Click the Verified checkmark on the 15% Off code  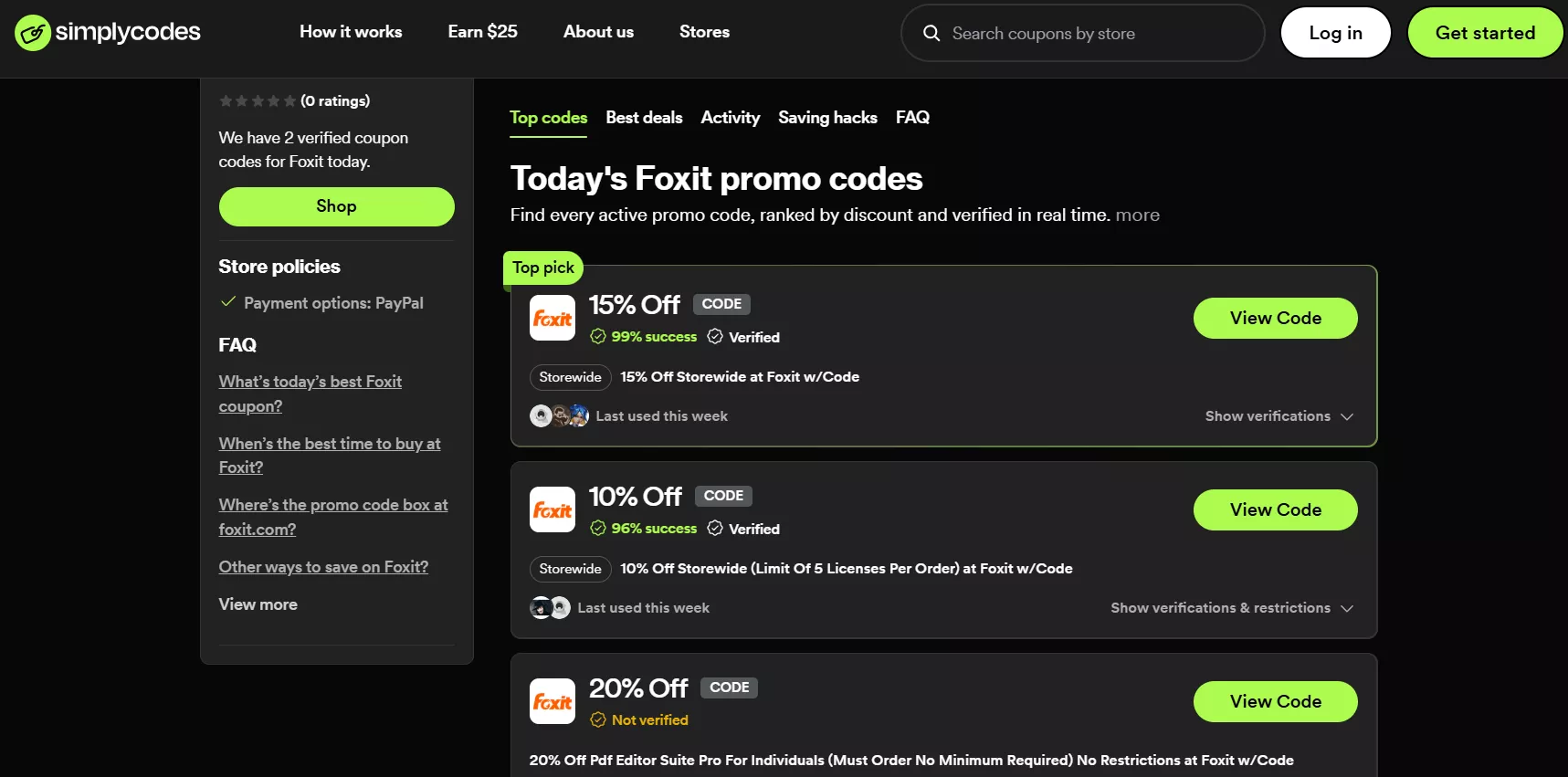(x=717, y=336)
